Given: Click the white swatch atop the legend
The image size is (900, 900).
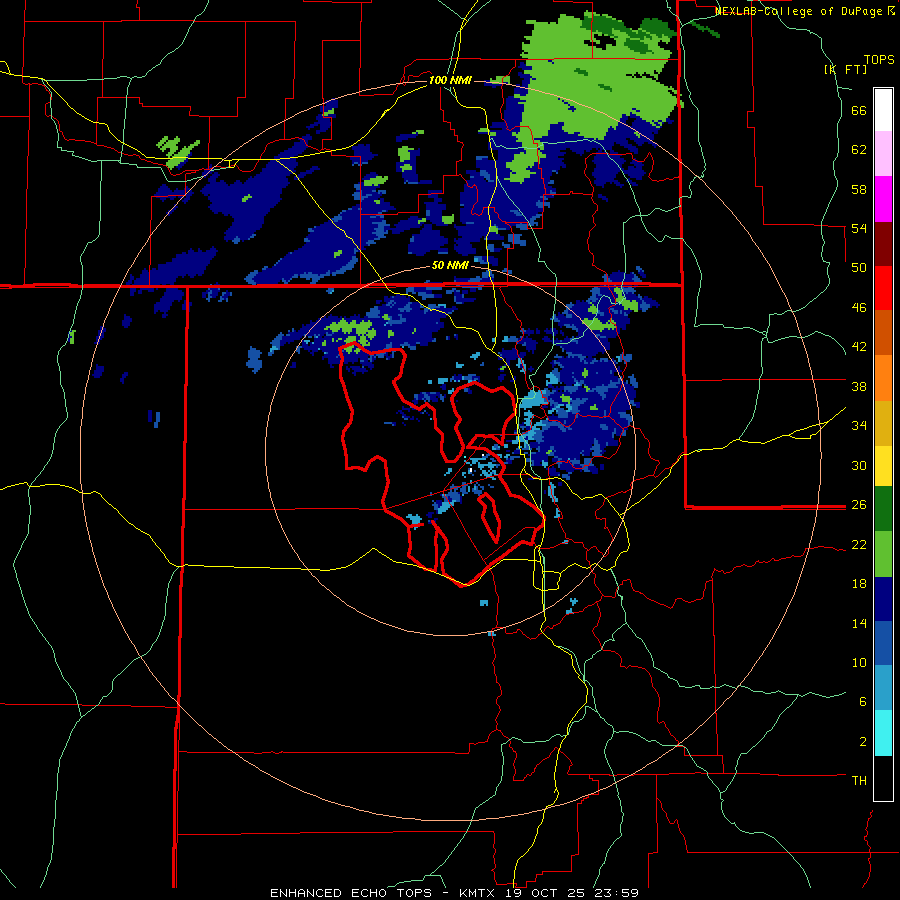Looking at the screenshot, I should (883, 110).
